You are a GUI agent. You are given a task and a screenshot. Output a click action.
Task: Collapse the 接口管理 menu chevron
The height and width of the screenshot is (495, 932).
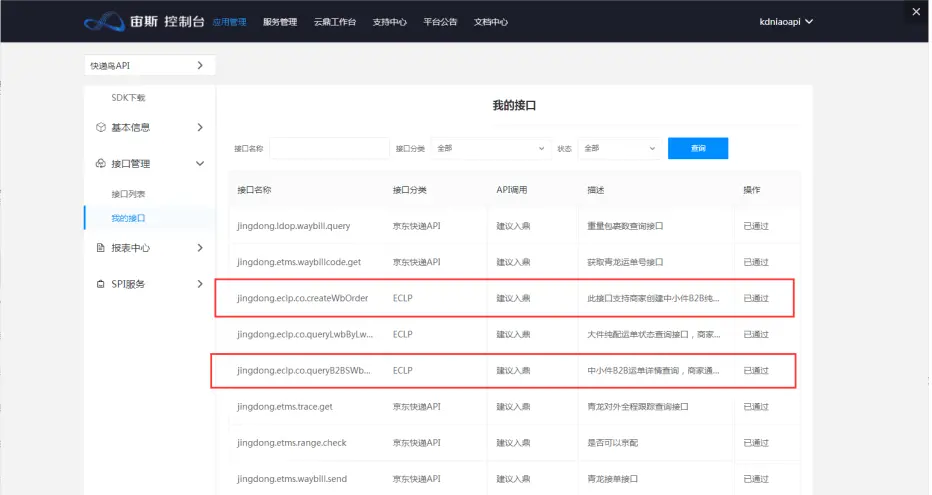click(x=200, y=163)
